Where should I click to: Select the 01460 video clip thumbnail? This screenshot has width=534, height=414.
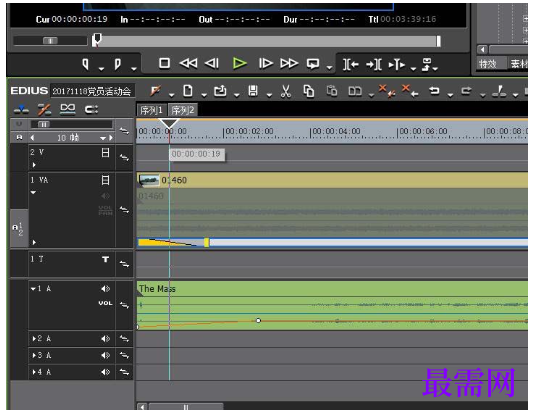(148, 180)
